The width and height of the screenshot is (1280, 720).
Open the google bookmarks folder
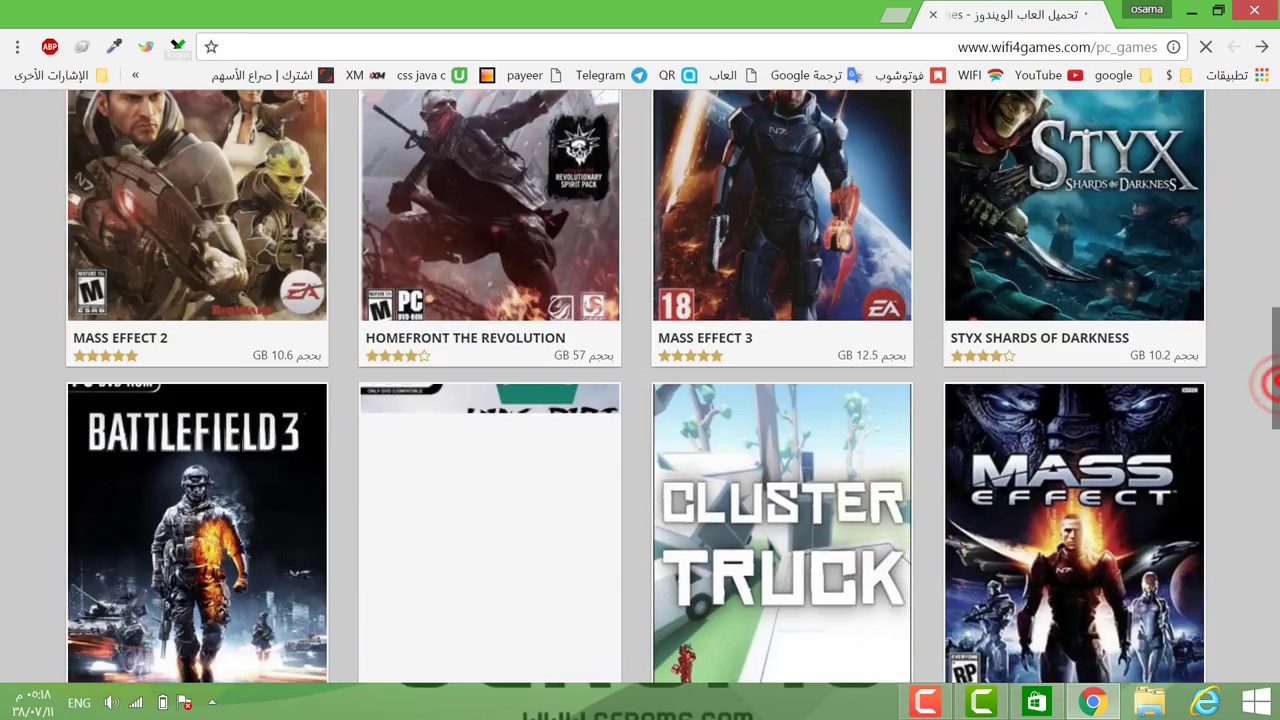click(x=1123, y=75)
